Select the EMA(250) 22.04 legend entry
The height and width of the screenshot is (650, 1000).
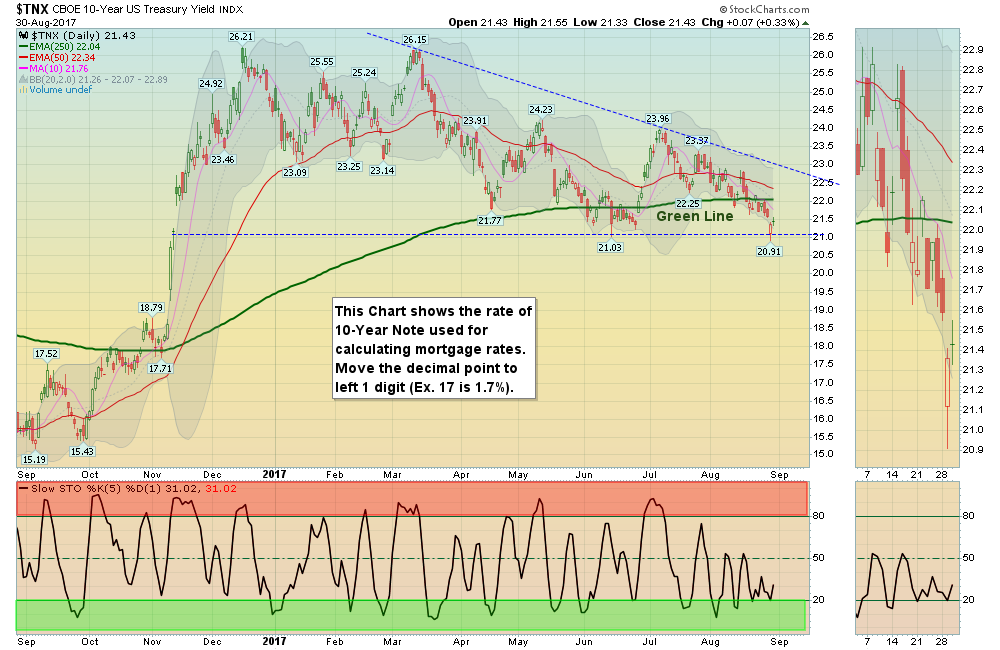(x=64, y=47)
